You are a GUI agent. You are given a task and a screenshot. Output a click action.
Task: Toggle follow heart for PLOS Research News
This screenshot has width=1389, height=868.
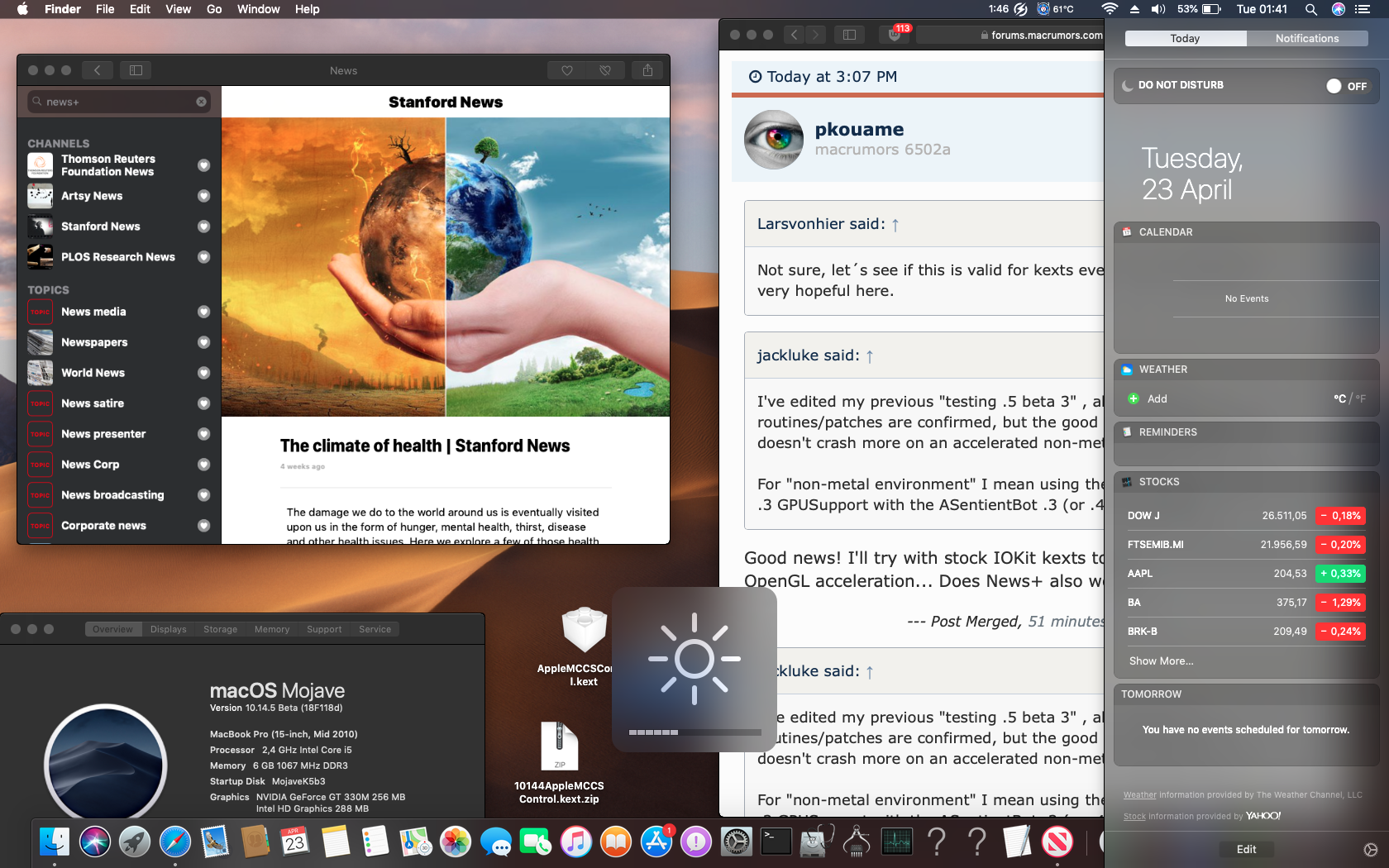click(x=203, y=257)
